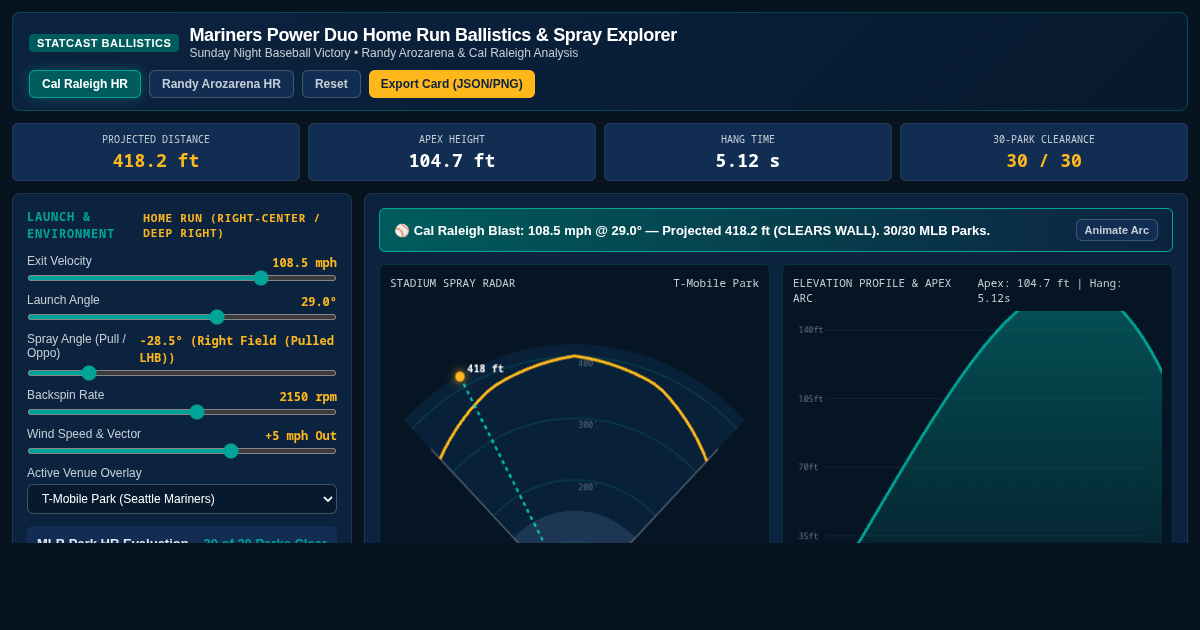1200x630 pixels.
Task: Click the 140ft axis label on elevation chart
Action: tap(811, 330)
